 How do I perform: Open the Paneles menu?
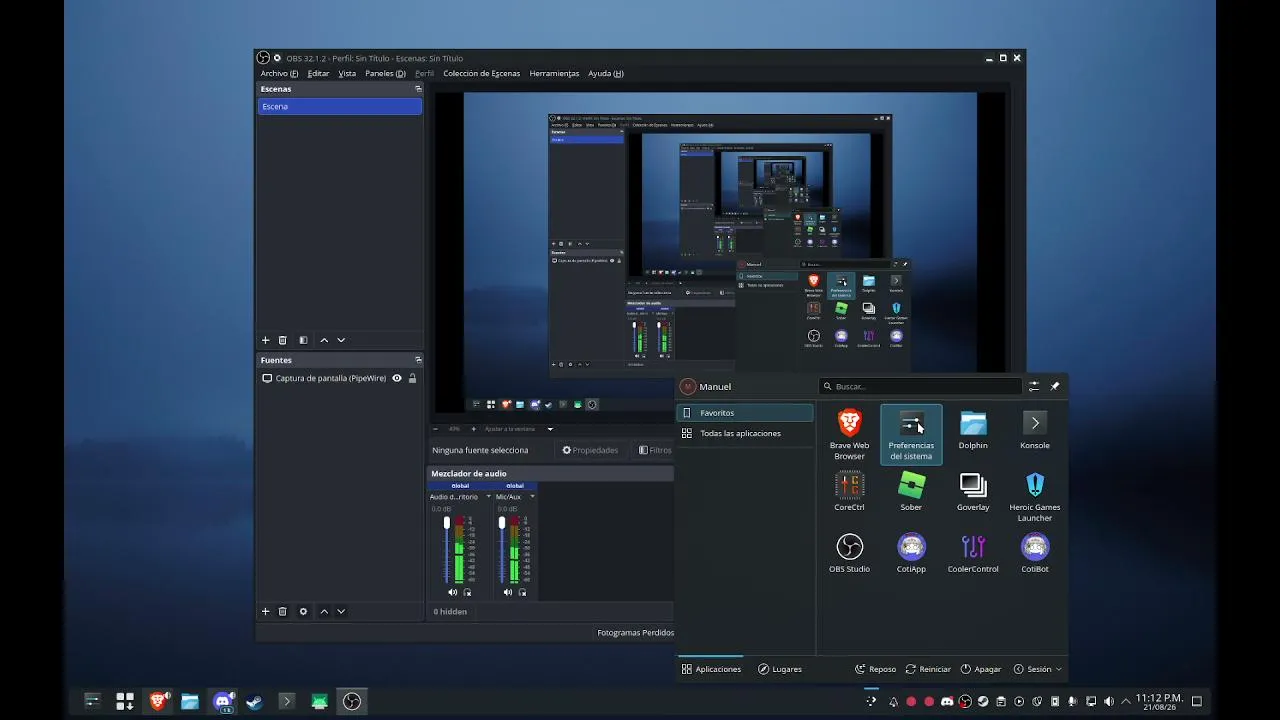(x=385, y=73)
